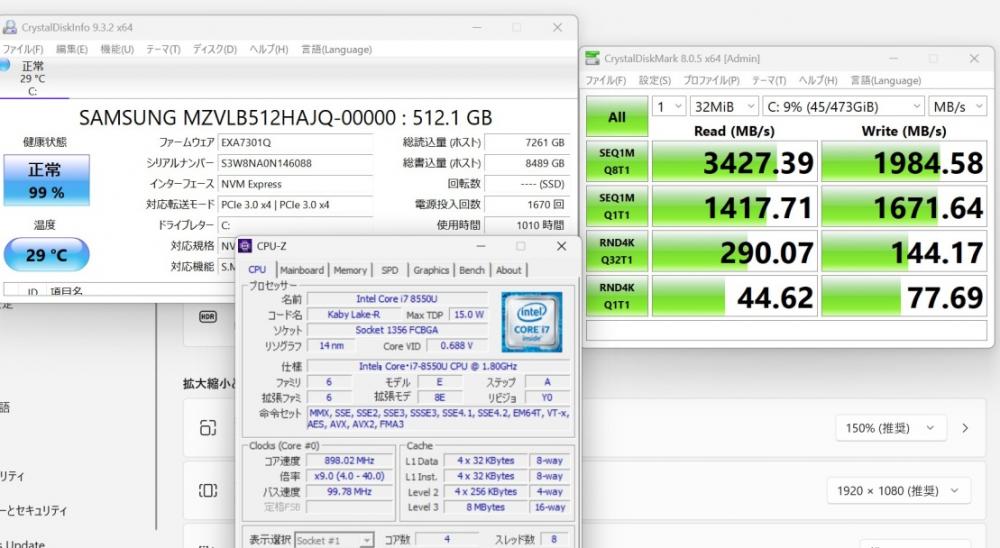
Task: Open test count dropdown showing 1
Action: (668, 107)
